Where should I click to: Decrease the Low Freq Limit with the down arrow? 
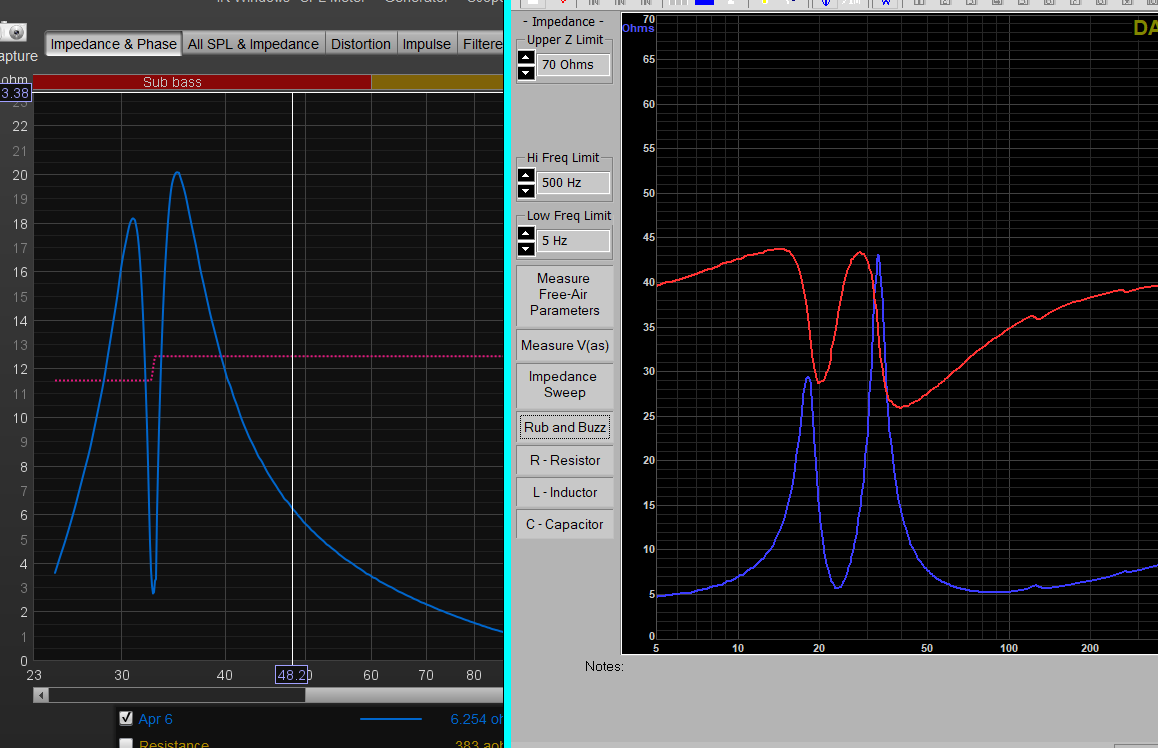pyautogui.click(x=526, y=248)
